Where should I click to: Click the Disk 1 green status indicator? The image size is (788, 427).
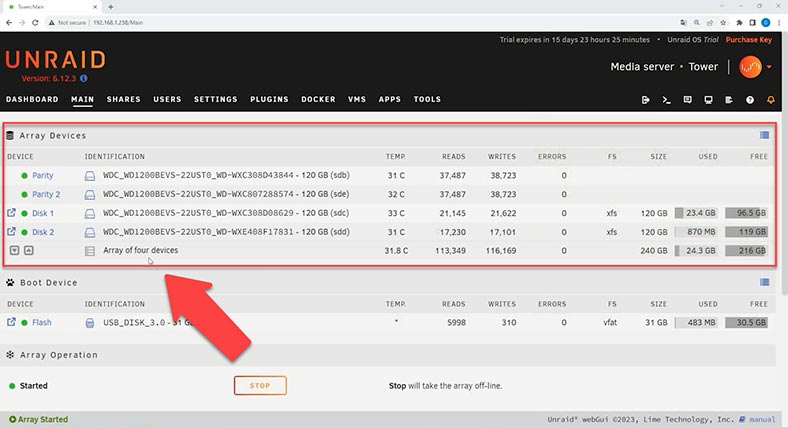tap(24, 214)
